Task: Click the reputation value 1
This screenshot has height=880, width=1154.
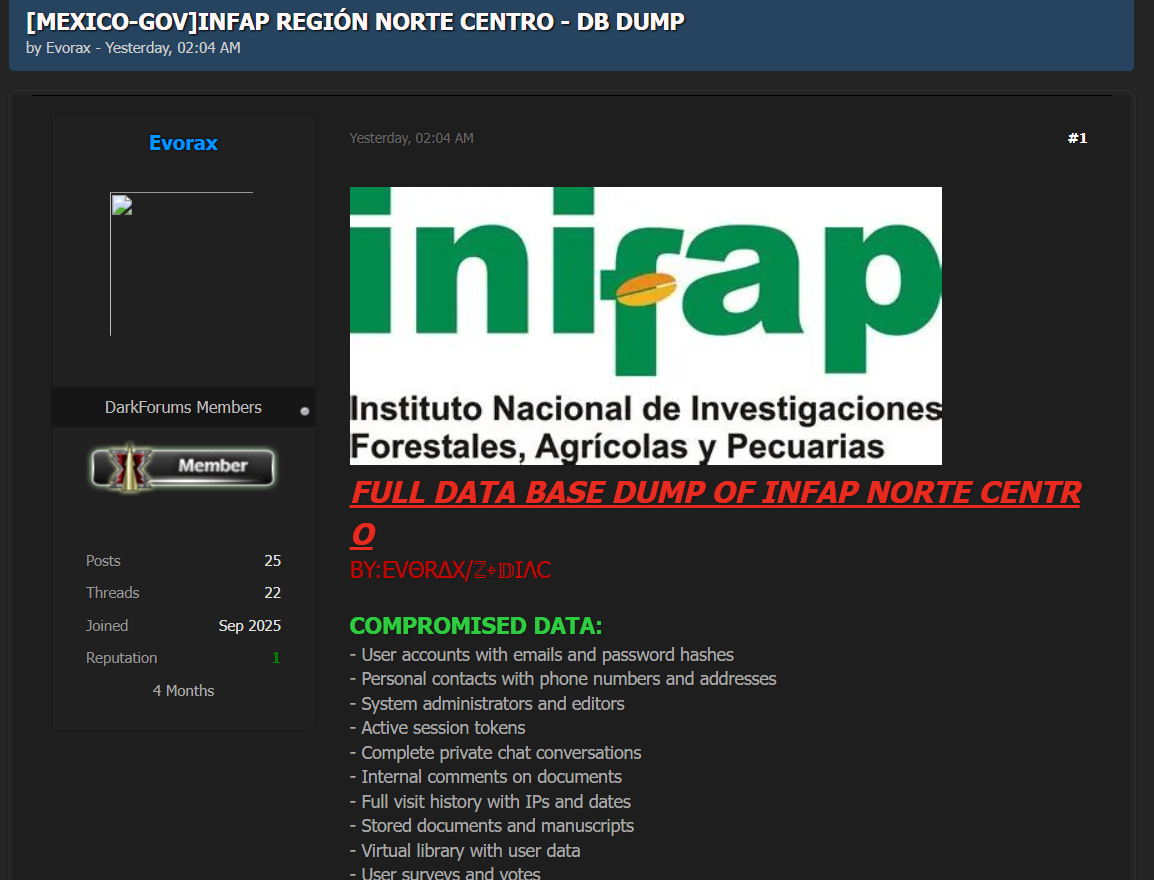Action: pyautogui.click(x=276, y=658)
